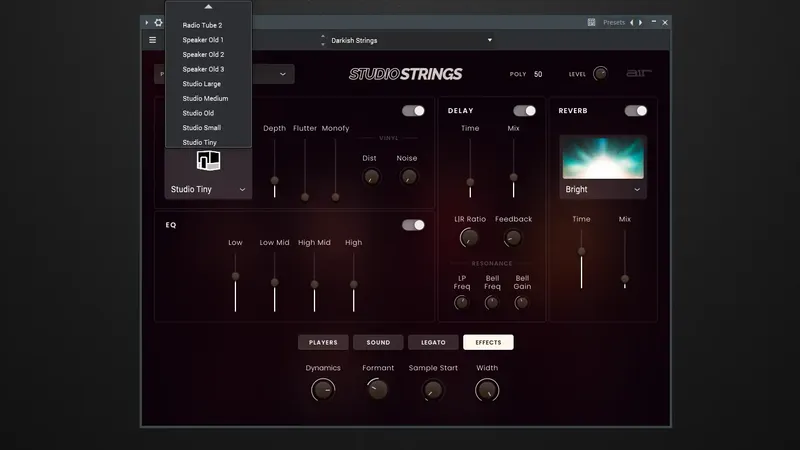Click the Vinyl Noise knob
800x450 pixels.
[408, 177]
